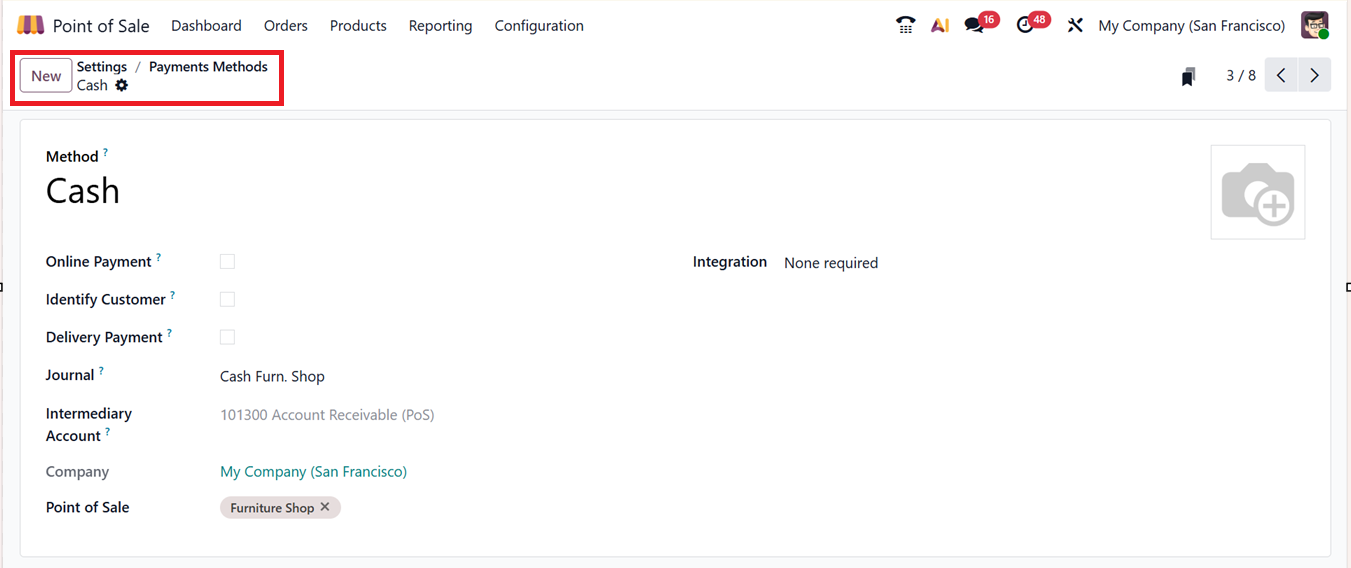This screenshot has height=568, width=1351.
Task: Expand the Configuration menu
Action: [539, 25]
